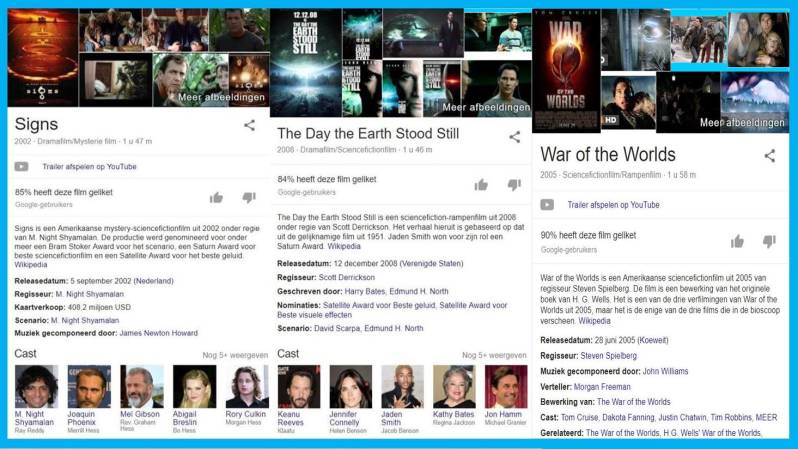Open Steven Spielberg director link
Screen dimensions: 798x449
tap(608, 355)
